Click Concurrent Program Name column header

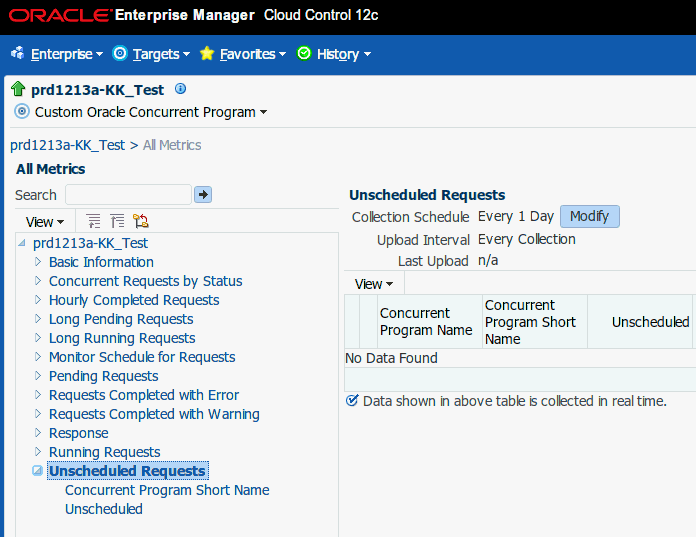(430, 322)
